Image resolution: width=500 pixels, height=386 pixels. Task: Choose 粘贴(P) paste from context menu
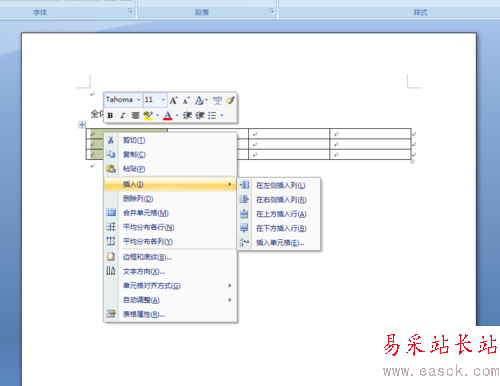(170, 169)
